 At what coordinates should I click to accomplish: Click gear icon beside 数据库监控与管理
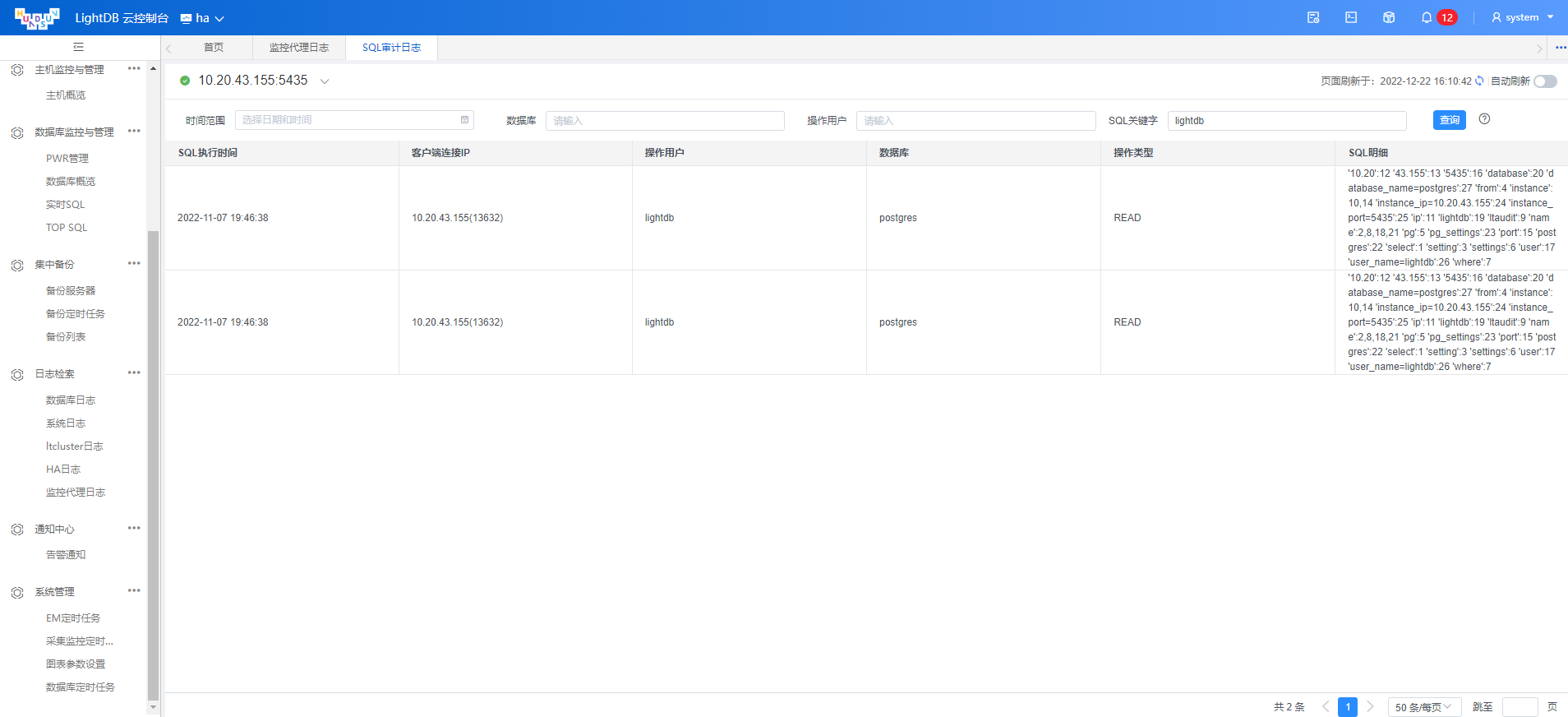click(17, 132)
